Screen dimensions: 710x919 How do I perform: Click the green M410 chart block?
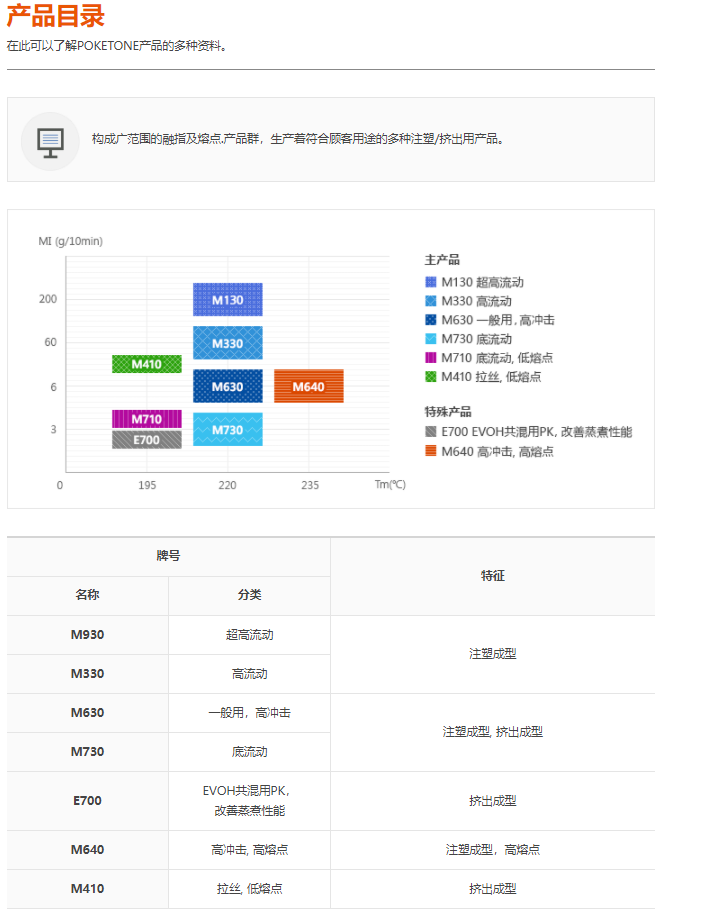147,364
